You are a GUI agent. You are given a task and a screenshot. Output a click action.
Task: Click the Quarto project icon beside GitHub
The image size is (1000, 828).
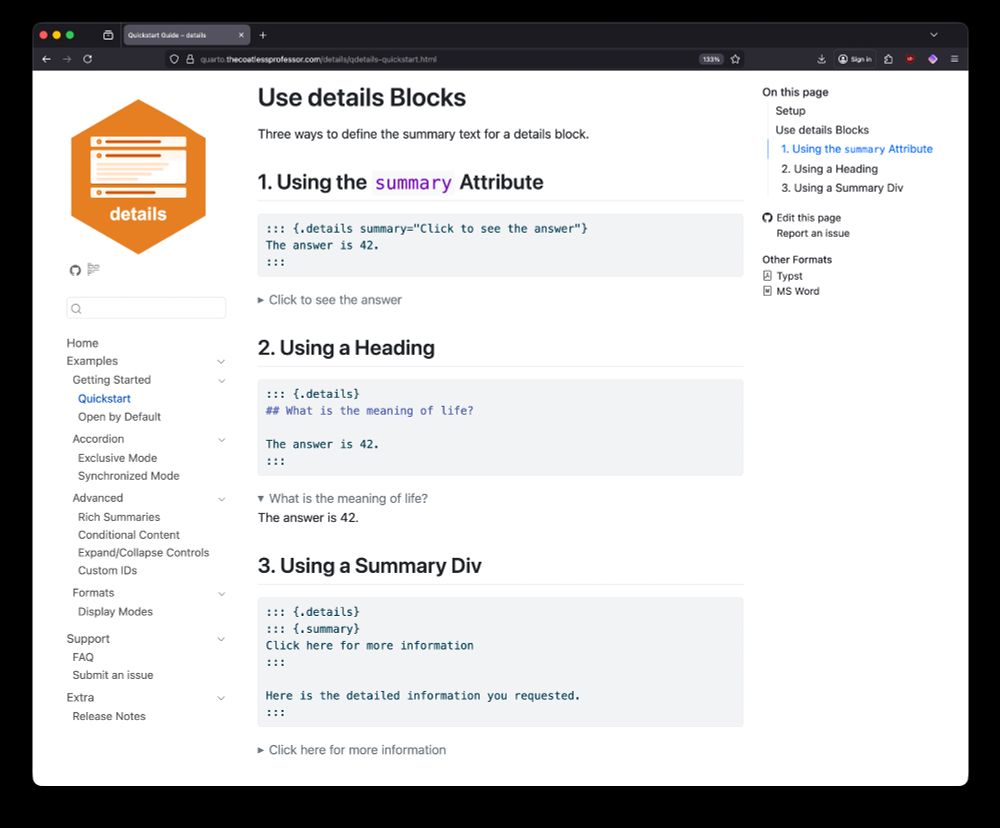pyautogui.click(x=95, y=269)
